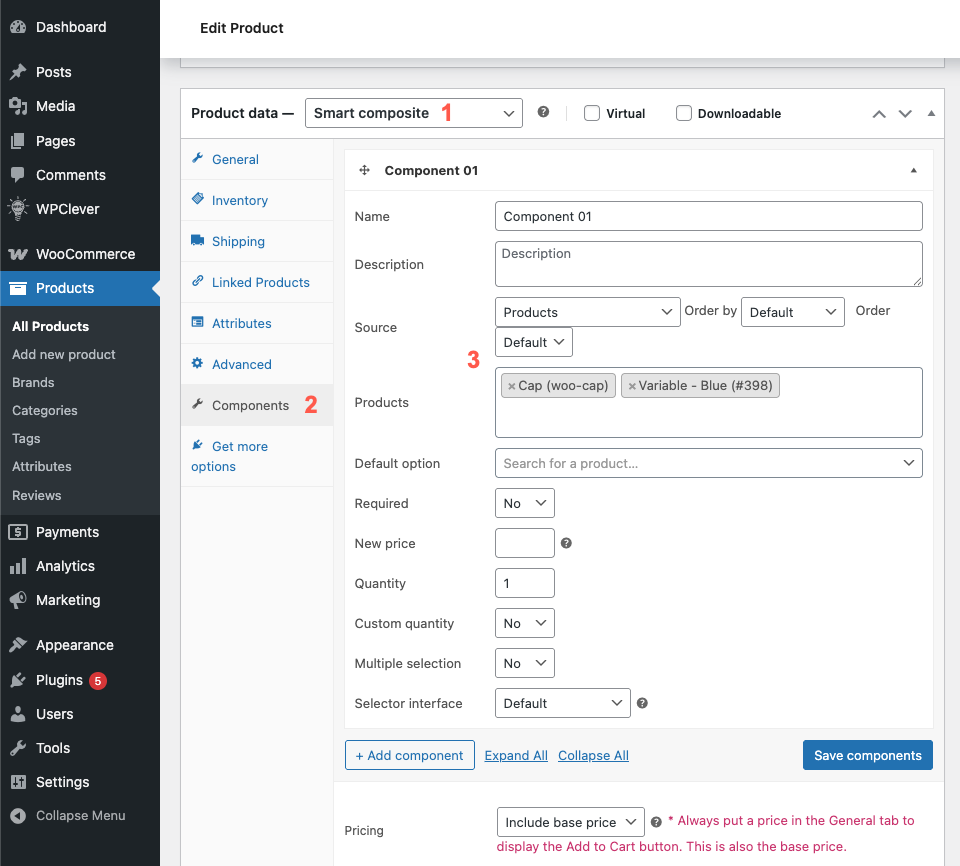
Task: Collapse Component 01 panel triangle
Action: [913, 171]
